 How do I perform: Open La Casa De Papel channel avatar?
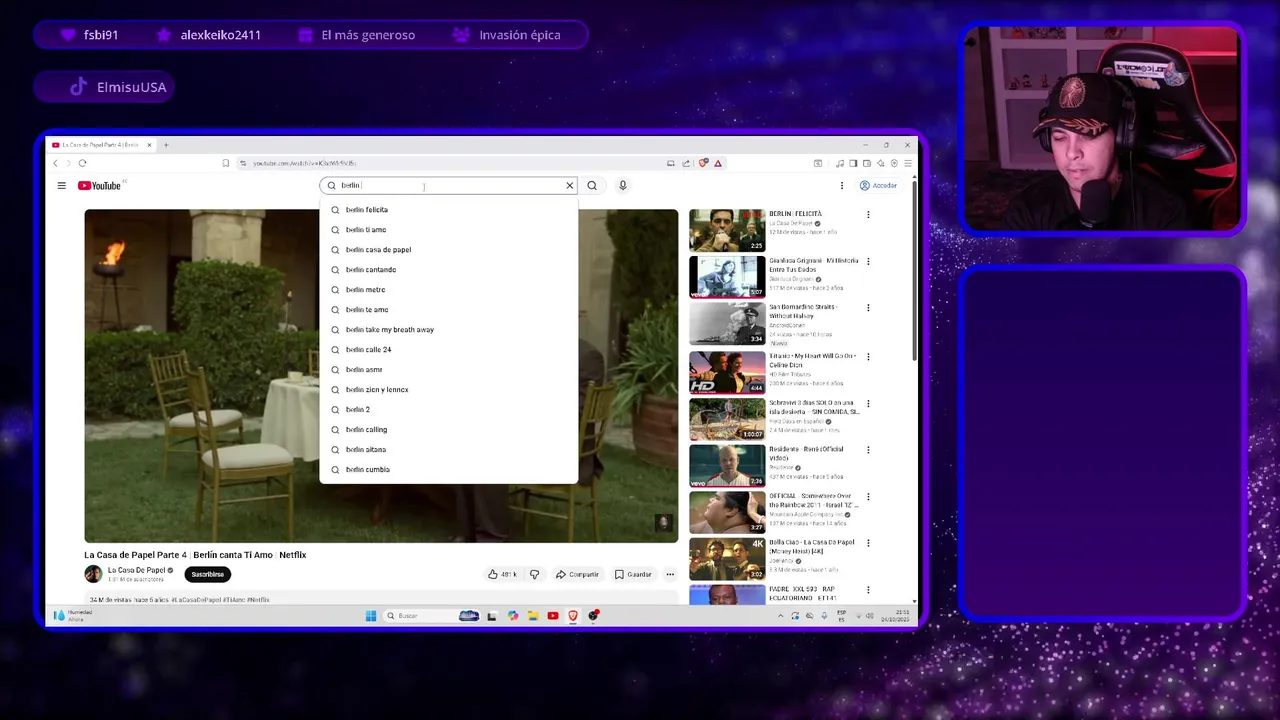(x=93, y=574)
